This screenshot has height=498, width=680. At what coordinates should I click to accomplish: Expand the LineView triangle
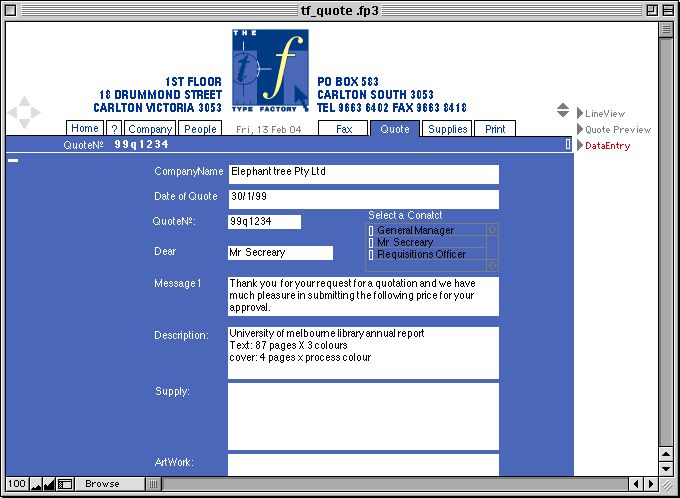580,114
